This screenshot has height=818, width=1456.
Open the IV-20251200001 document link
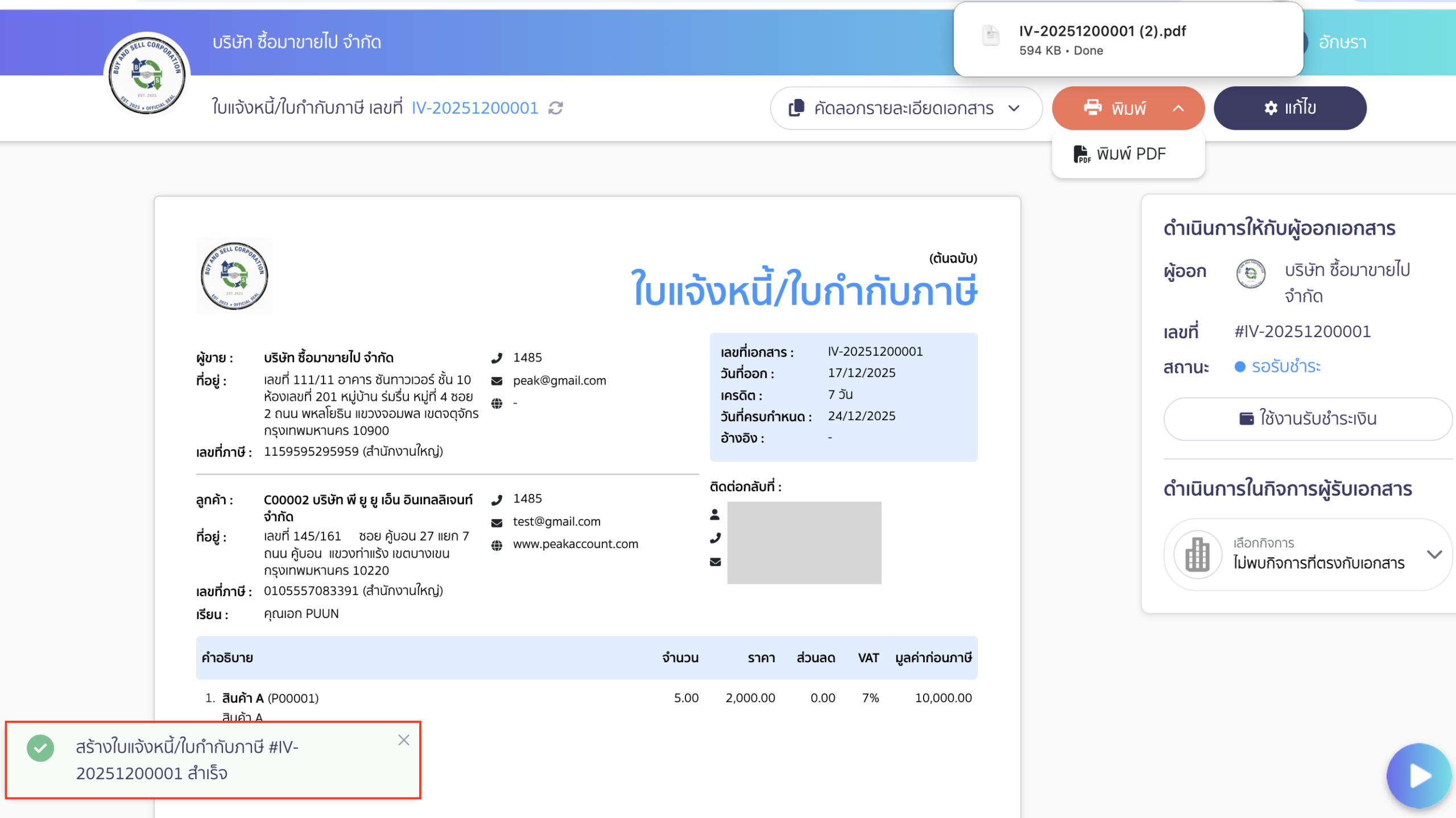pos(475,108)
